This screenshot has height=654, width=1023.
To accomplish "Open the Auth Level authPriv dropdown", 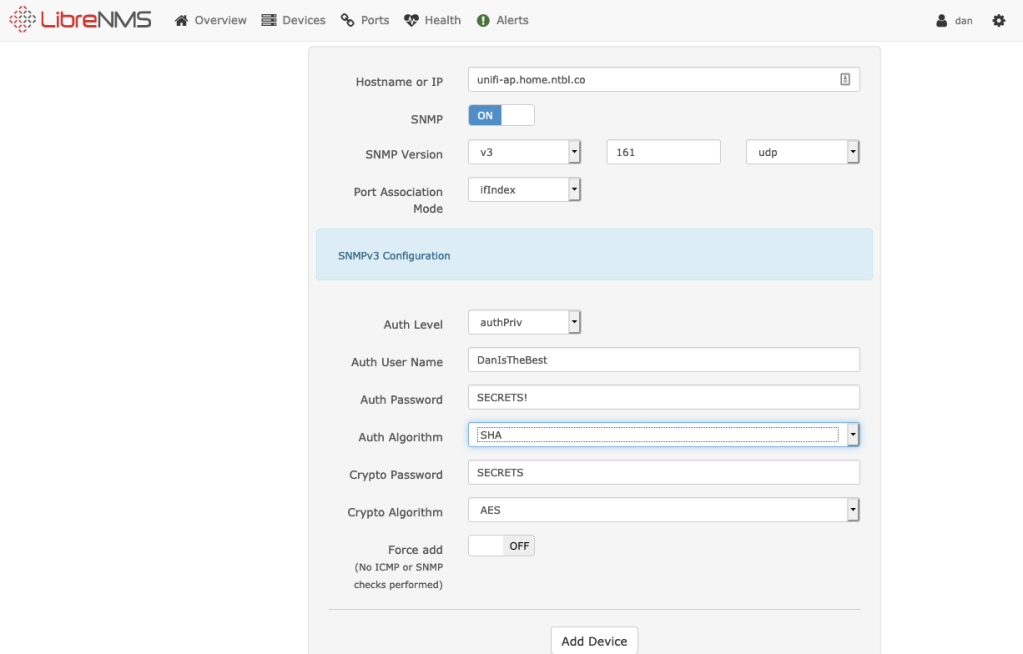I will (524, 323).
